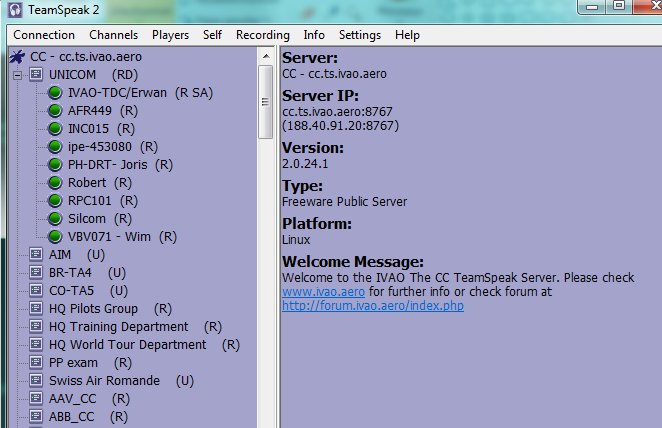Select the green indicator for Silcom
This screenshot has height=428, width=662.
pos(55,219)
